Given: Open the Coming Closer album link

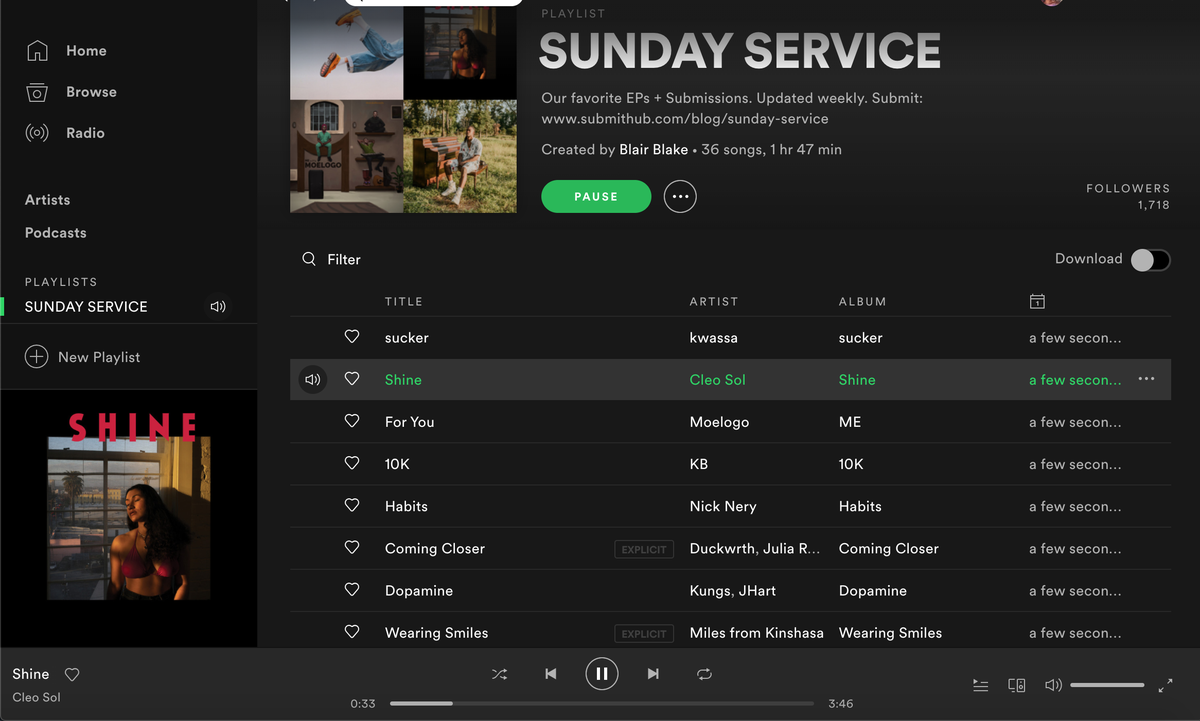Looking at the screenshot, I should pyautogui.click(x=889, y=549).
